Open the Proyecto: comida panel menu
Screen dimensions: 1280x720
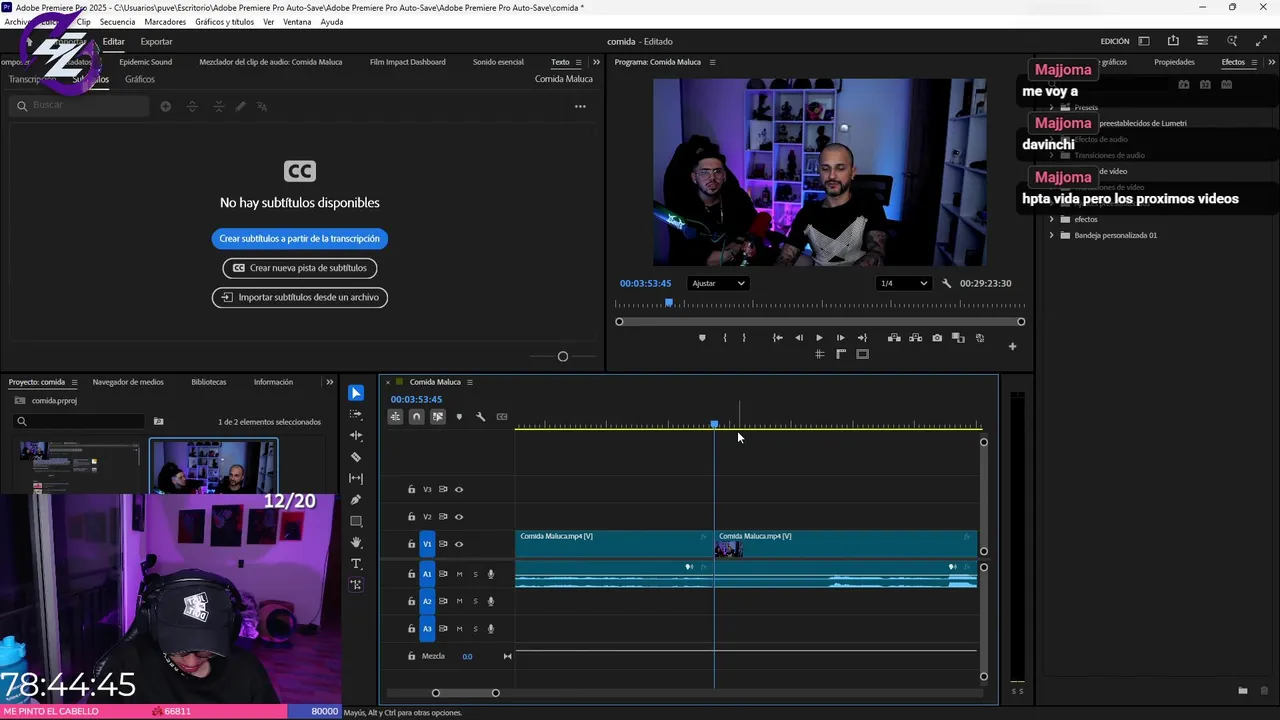point(74,382)
